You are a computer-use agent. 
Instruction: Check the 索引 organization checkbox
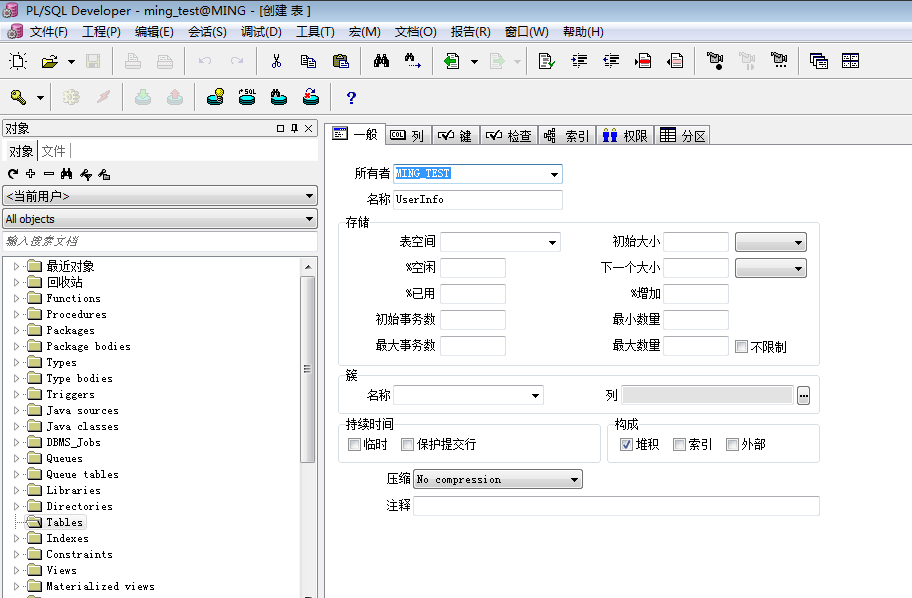click(x=679, y=444)
